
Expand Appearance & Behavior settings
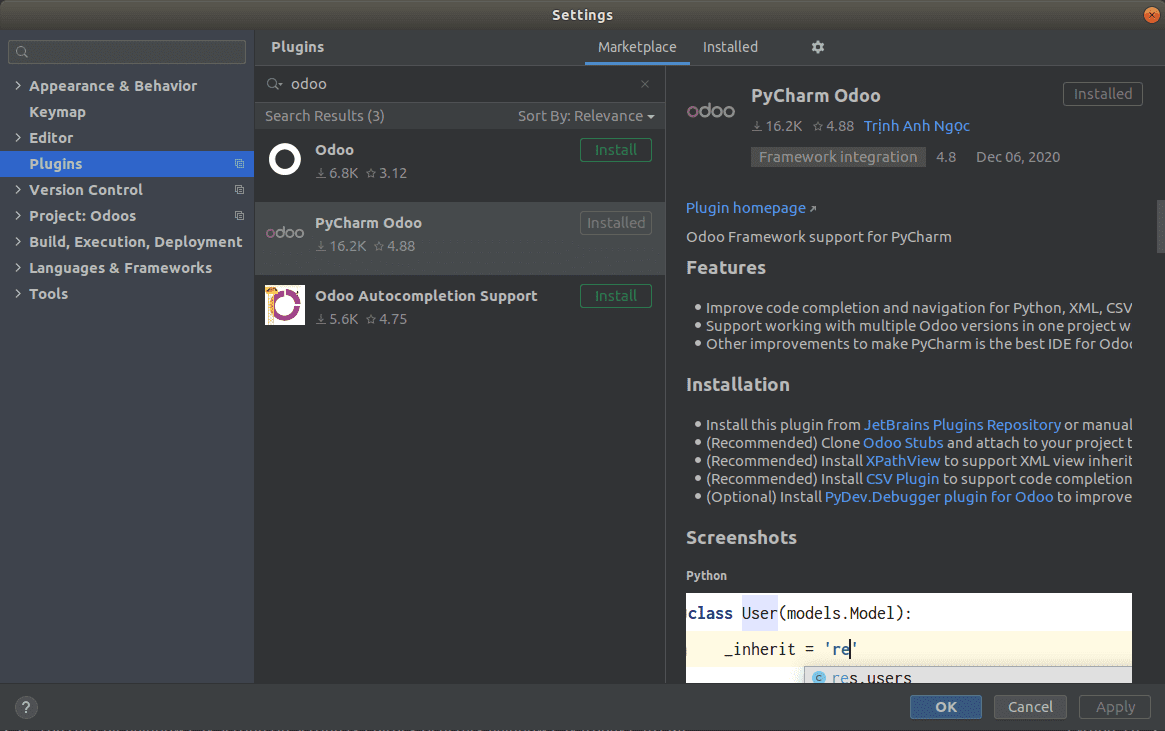[x=18, y=85]
